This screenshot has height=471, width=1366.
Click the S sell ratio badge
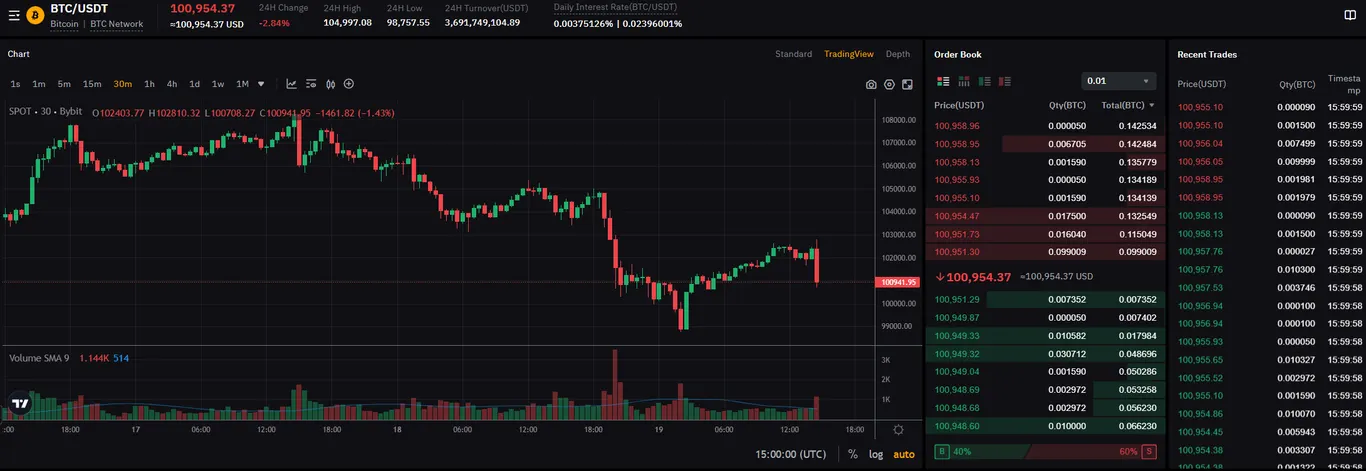tap(1149, 452)
